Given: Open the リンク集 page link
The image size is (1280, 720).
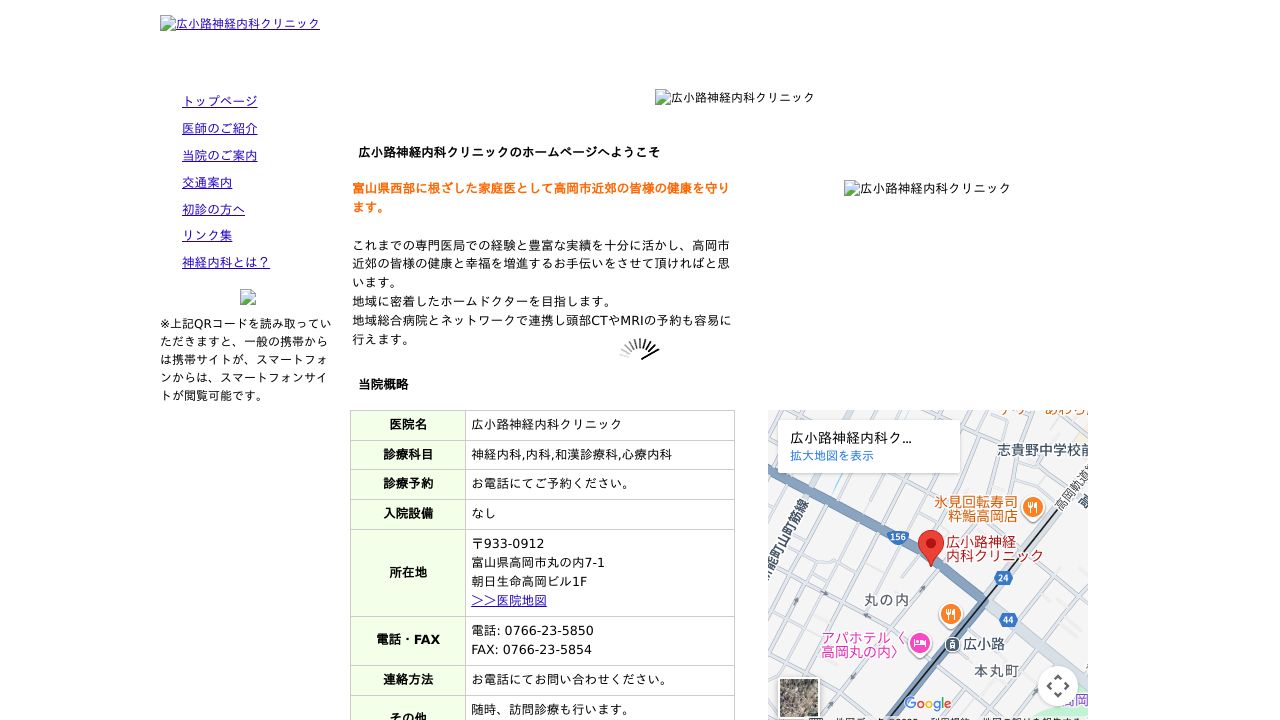Looking at the screenshot, I should [x=206, y=235].
